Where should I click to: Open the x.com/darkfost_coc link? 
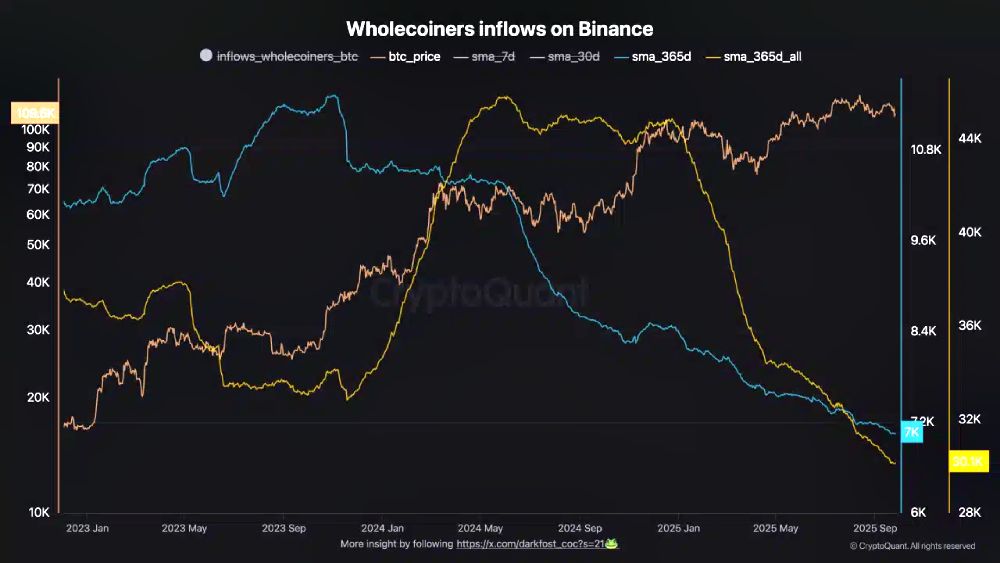click(529, 544)
